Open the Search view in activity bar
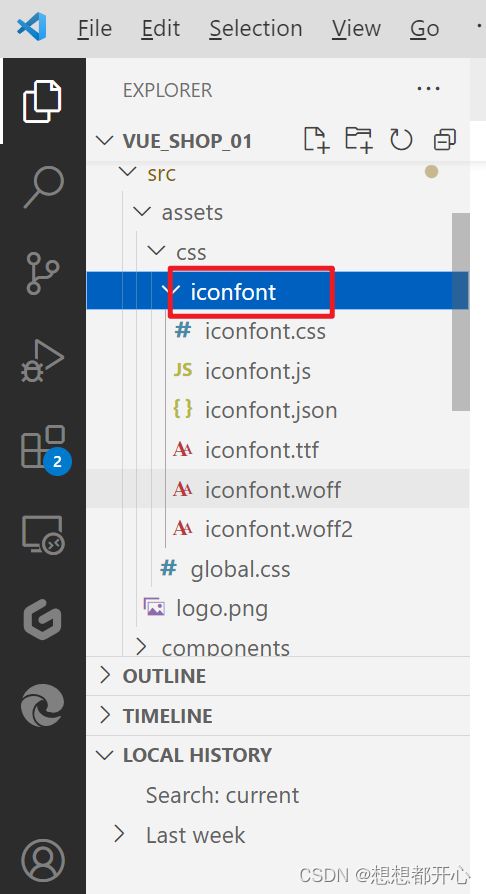This screenshot has width=486, height=894. 43,188
